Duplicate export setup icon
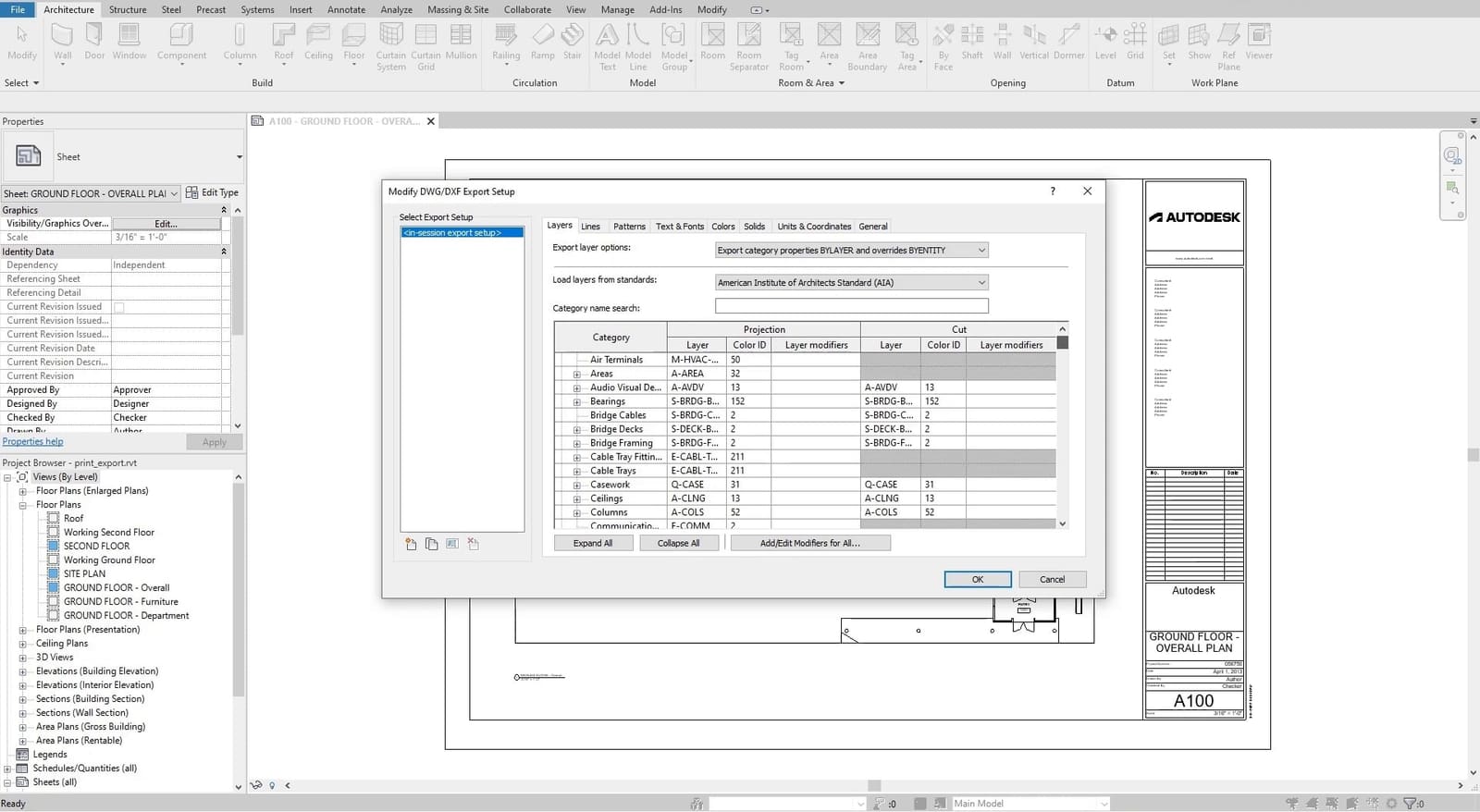This screenshot has height=812, width=1480. click(x=431, y=544)
